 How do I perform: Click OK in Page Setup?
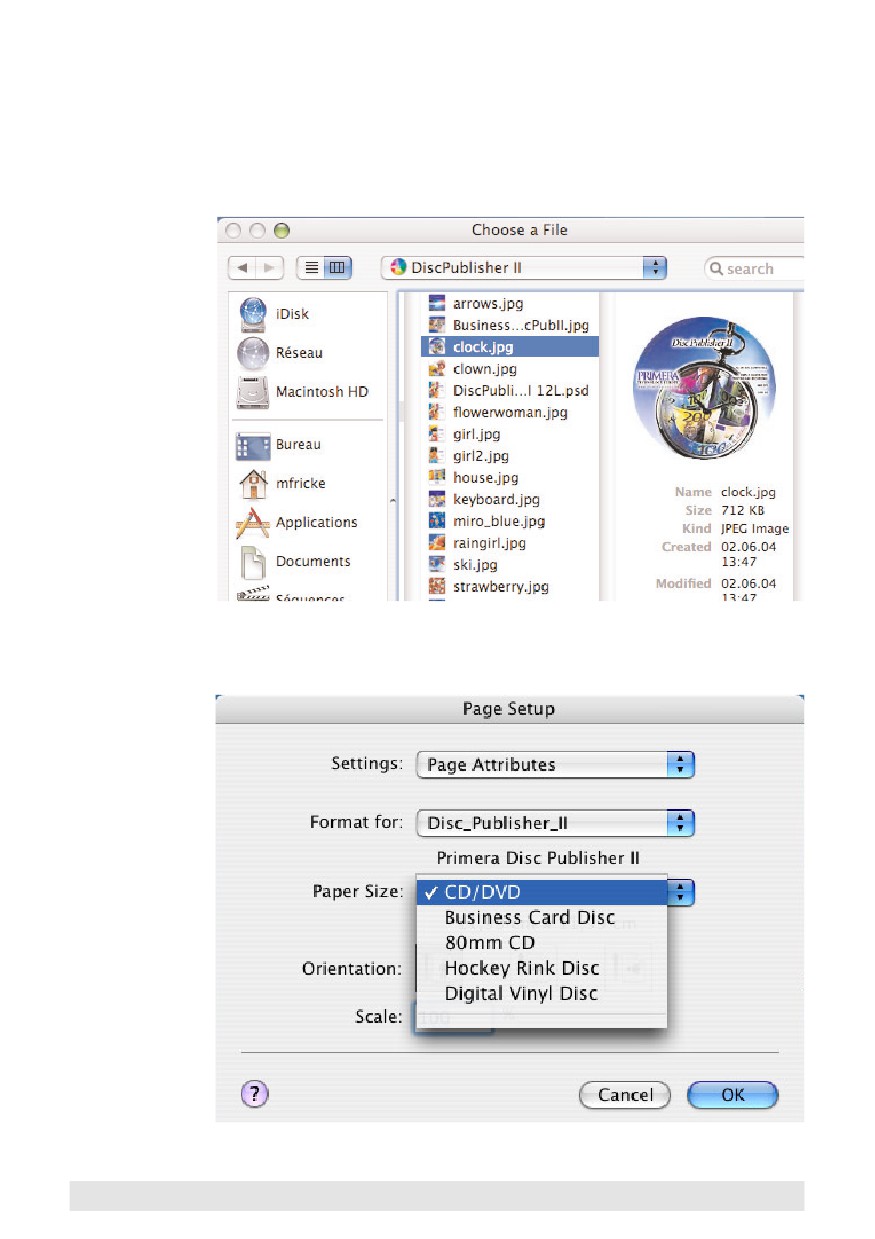(733, 1095)
